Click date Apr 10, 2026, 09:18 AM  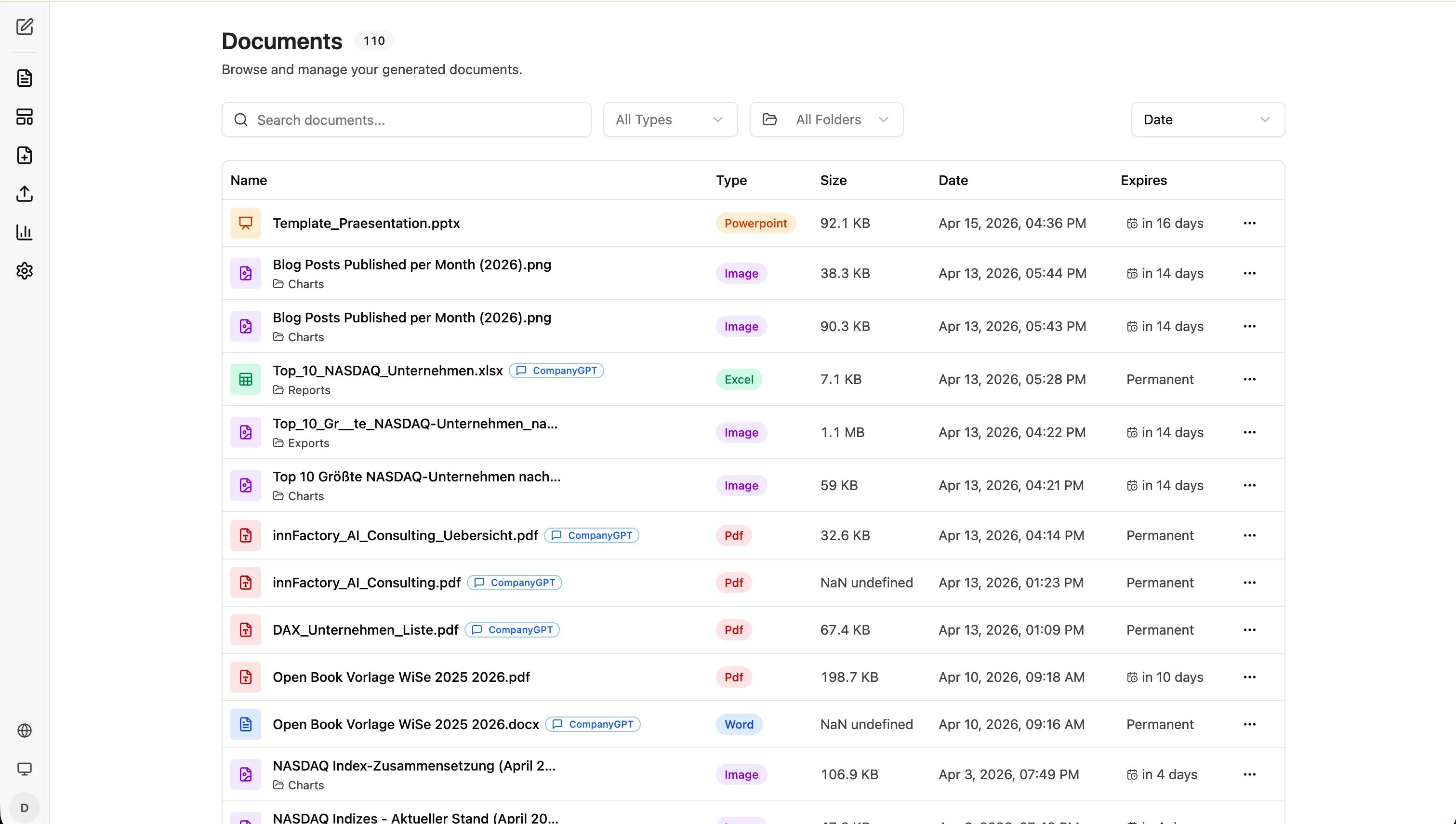tap(1011, 678)
